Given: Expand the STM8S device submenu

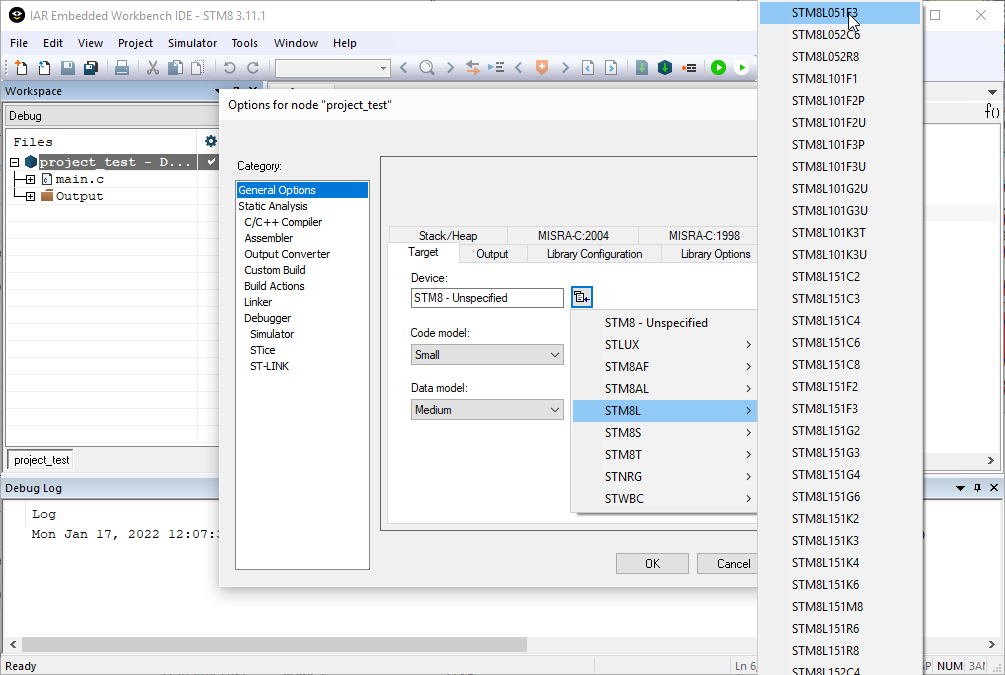Looking at the screenshot, I should tap(664, 433).
